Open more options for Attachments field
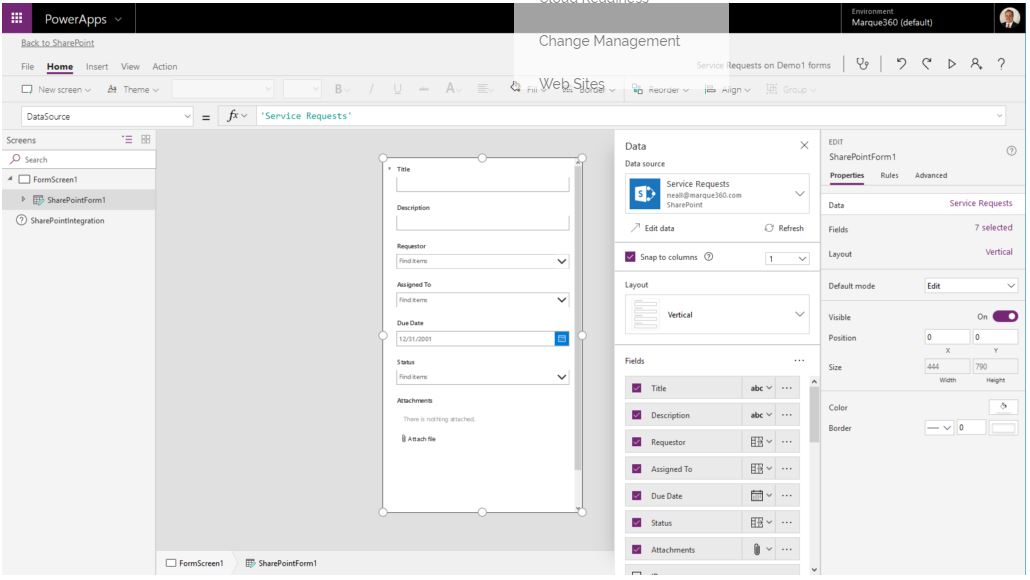 [x=787, y=550]
